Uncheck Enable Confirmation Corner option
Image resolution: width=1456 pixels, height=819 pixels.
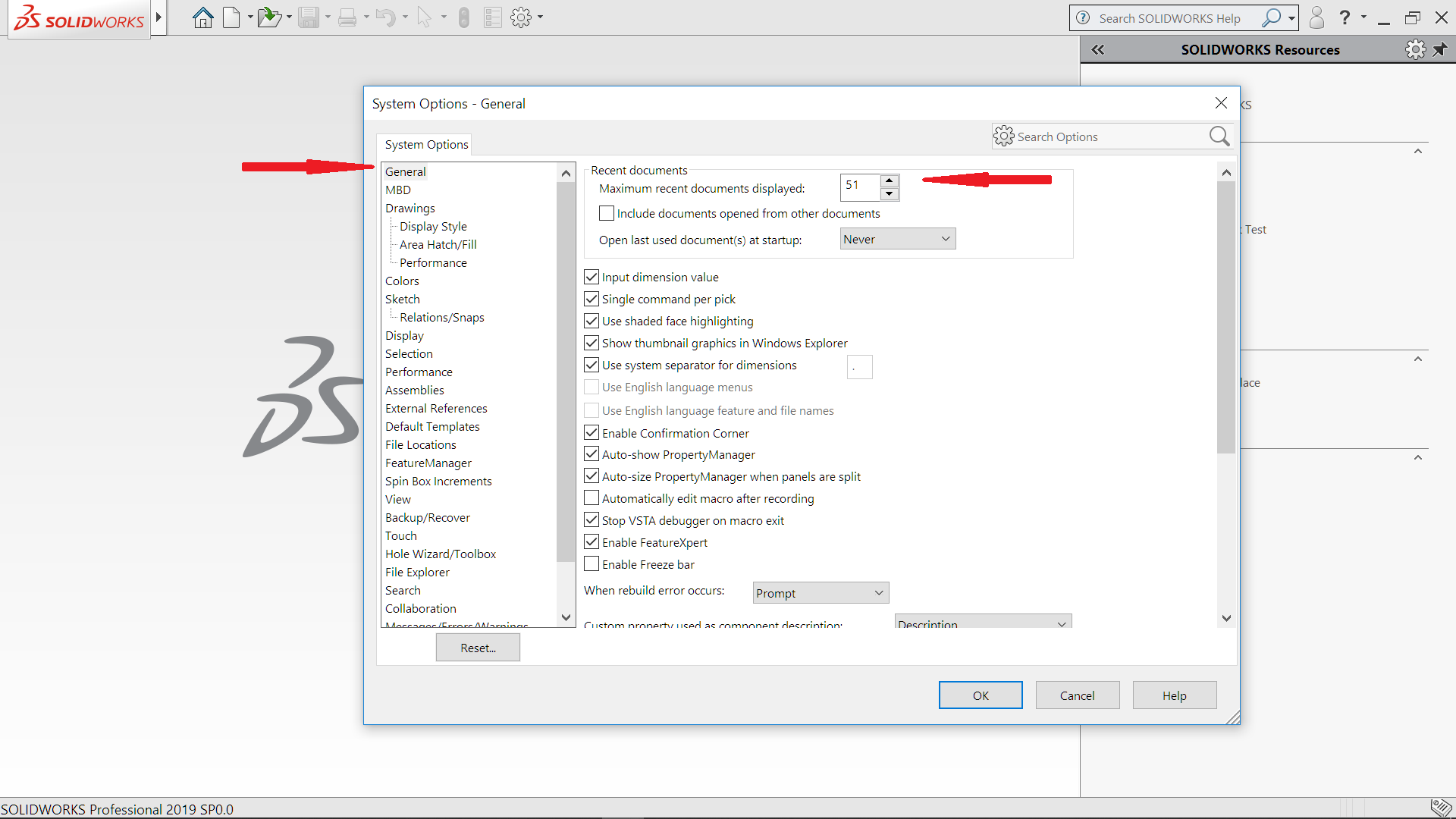click(591, 433)
